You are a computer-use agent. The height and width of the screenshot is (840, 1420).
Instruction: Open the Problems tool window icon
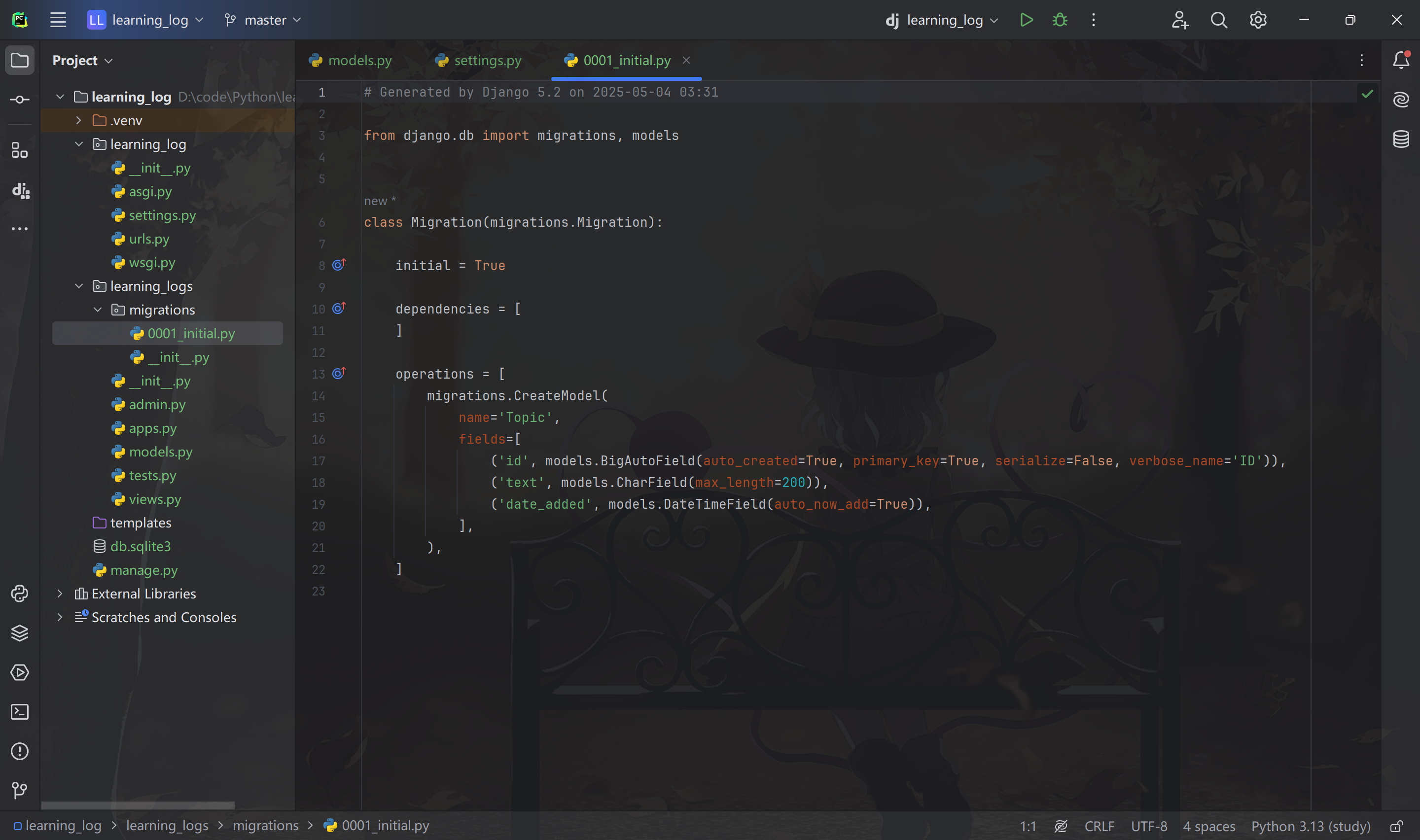click(x=20, y=751)
